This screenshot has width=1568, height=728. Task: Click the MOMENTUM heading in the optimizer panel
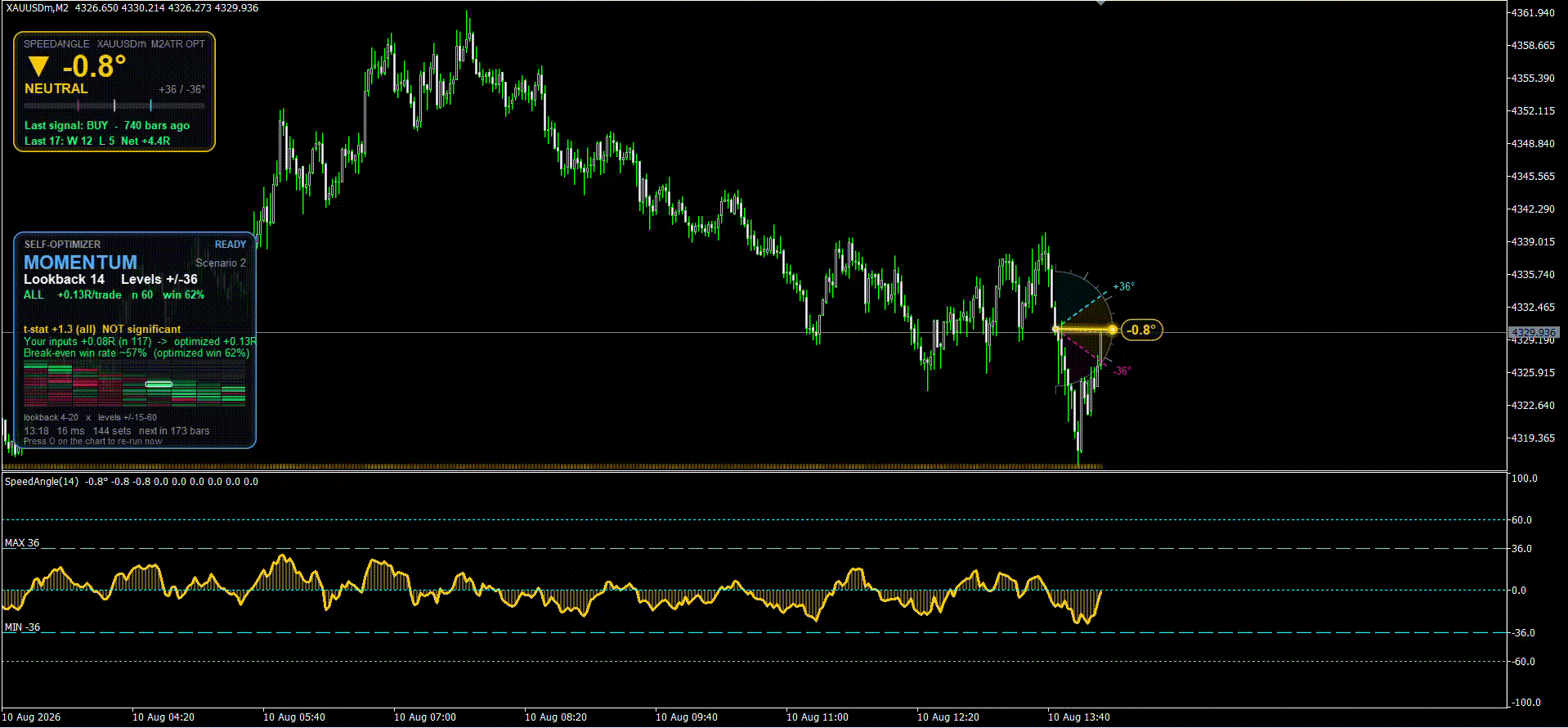[x=80, y=263]
